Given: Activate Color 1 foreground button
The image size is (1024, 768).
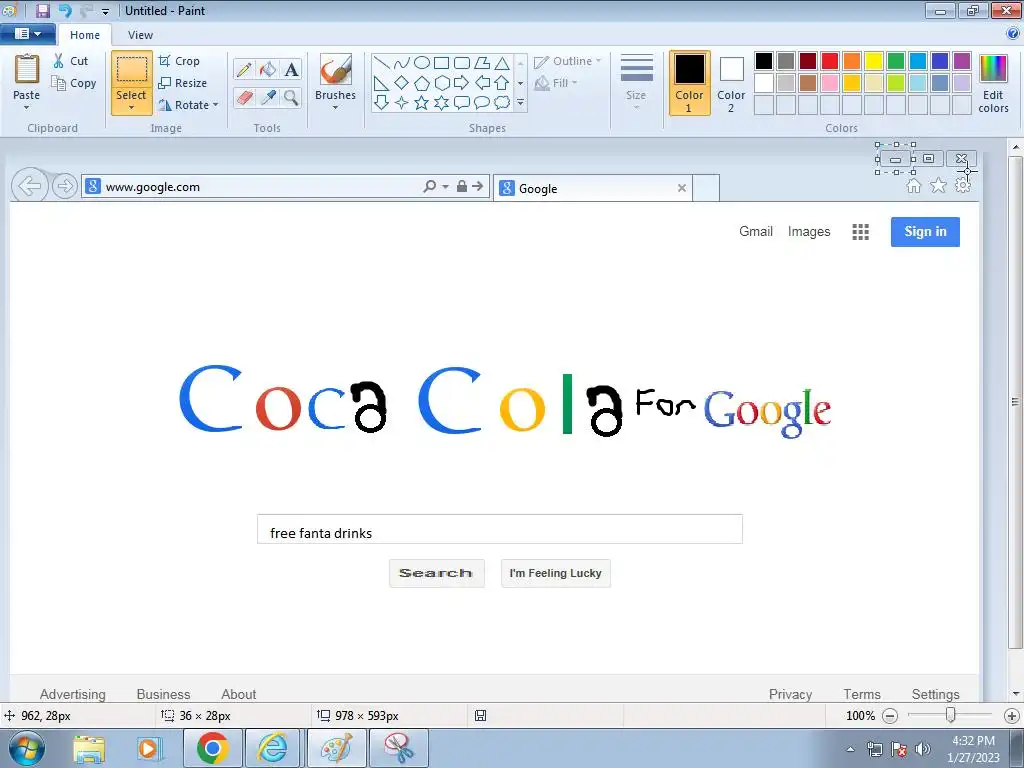Looking at the screenshot, I should click(689, 83).
